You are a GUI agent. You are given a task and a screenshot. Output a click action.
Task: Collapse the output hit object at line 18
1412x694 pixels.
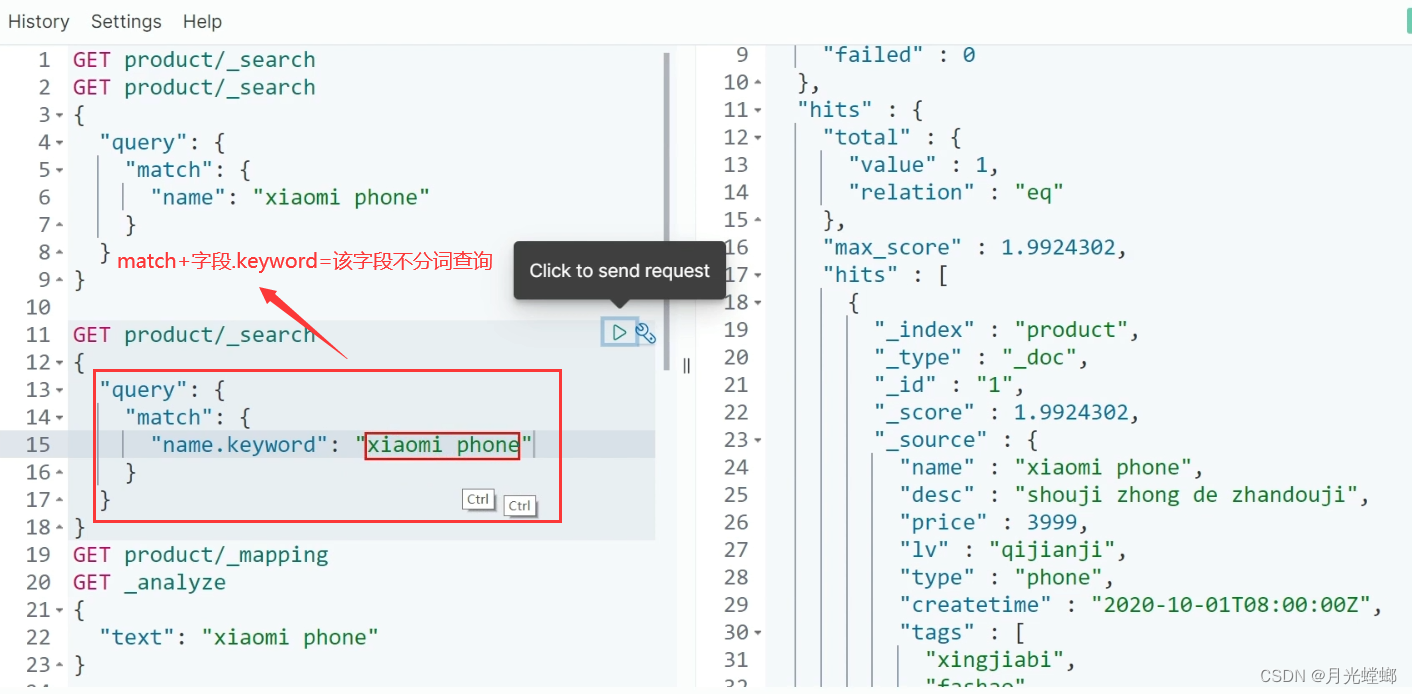tap(757, 303)
